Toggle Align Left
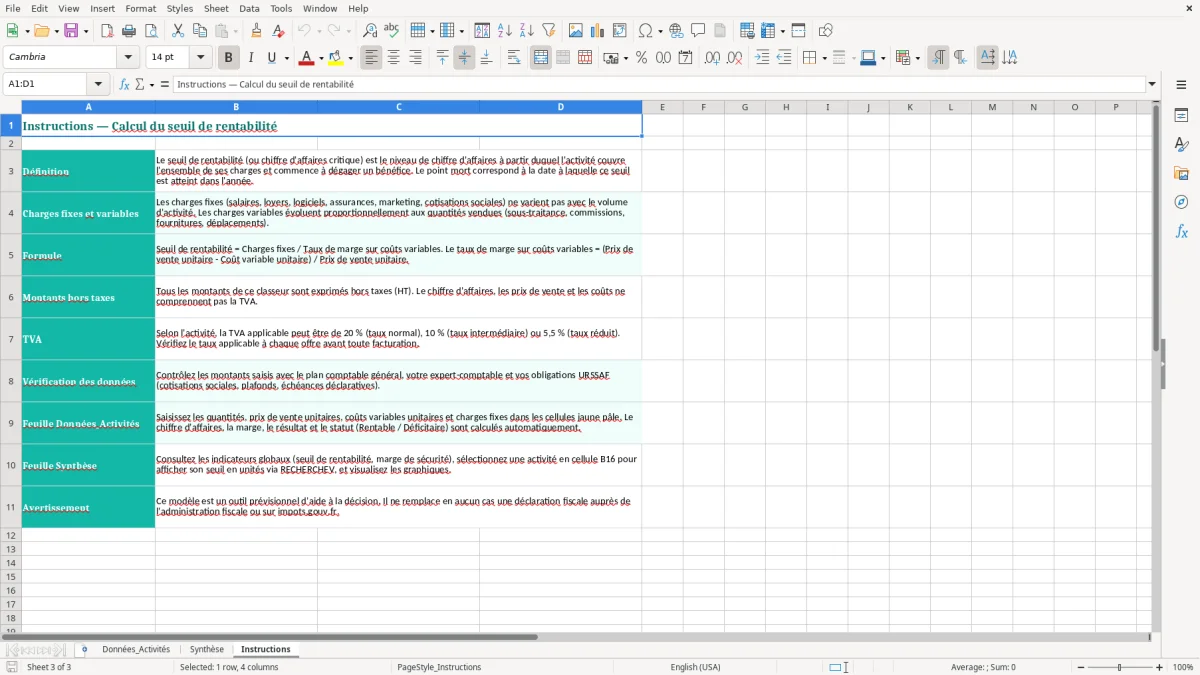Screen dimensions: 1200x675 pos(372,58)
